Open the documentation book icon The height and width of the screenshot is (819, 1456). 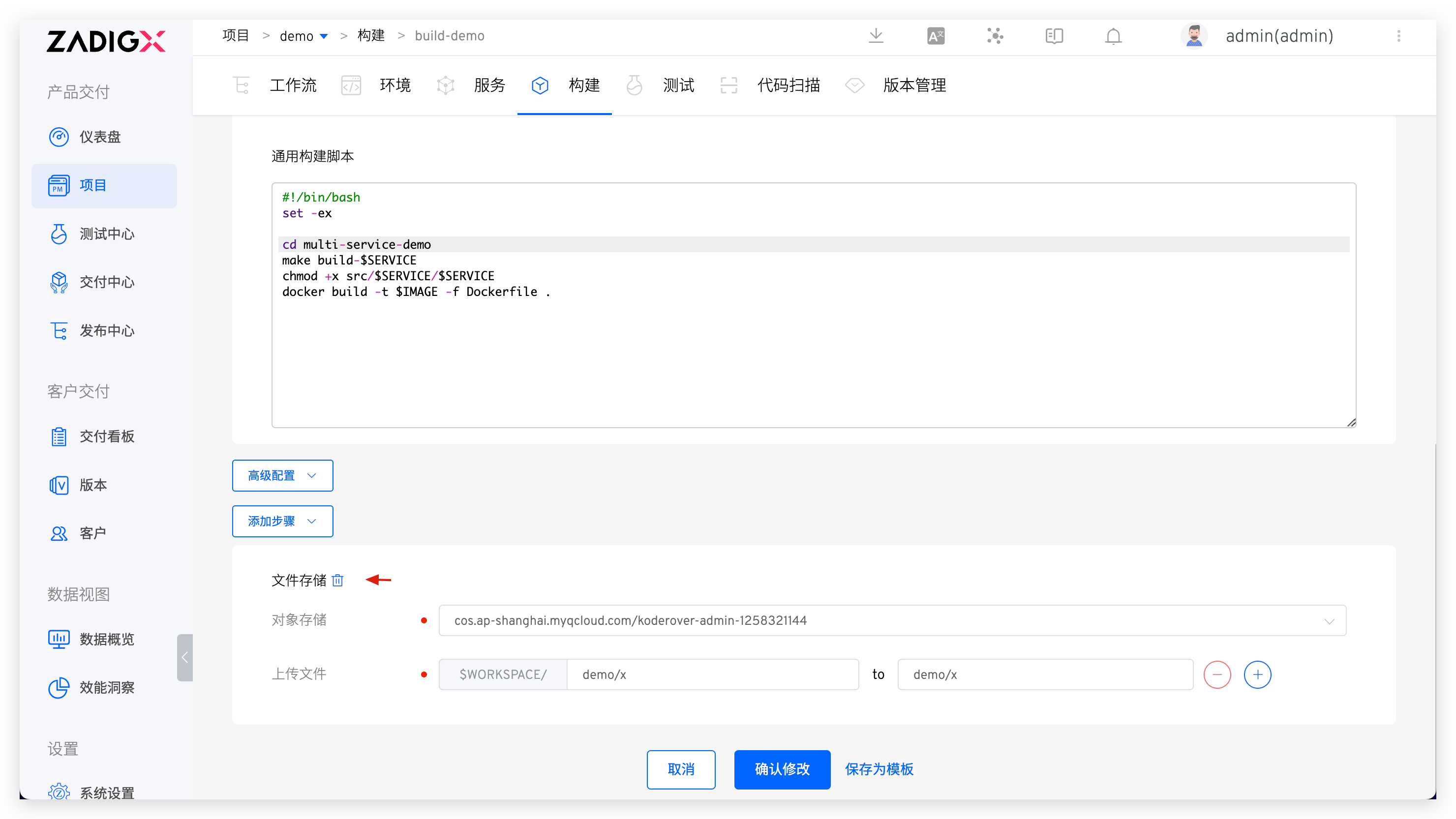click(x=1054, y=36)
